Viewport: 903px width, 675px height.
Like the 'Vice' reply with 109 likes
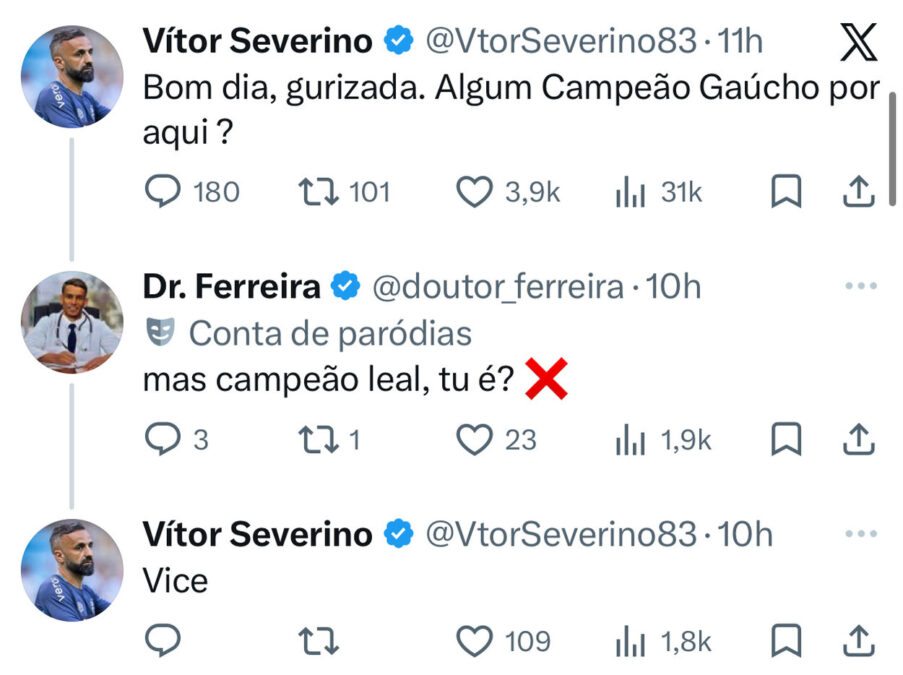pyautogui.click(x=474, y=640)
